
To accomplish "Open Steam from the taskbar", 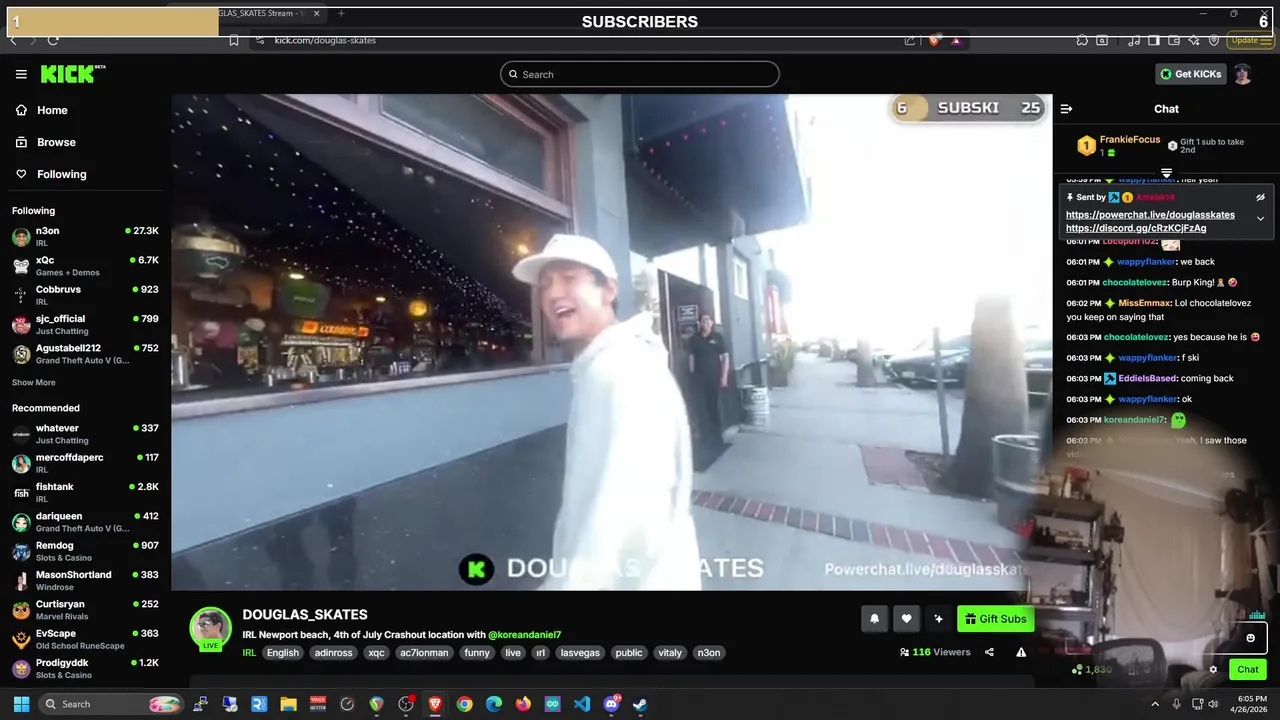I will click(x=640, y=704).
